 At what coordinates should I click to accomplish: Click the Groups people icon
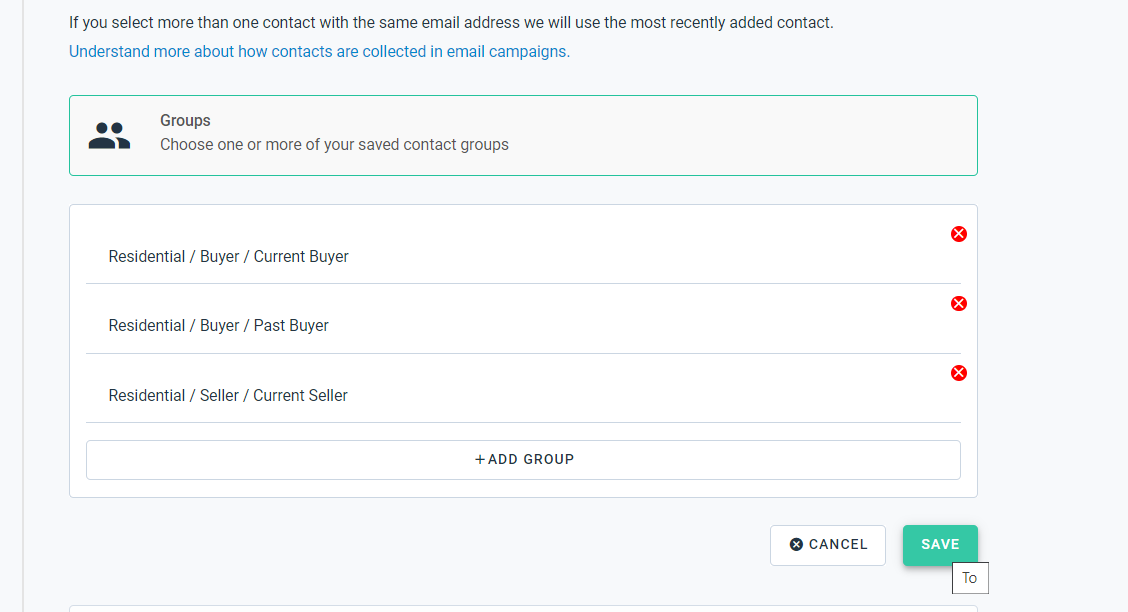click(x=109, y=135)
